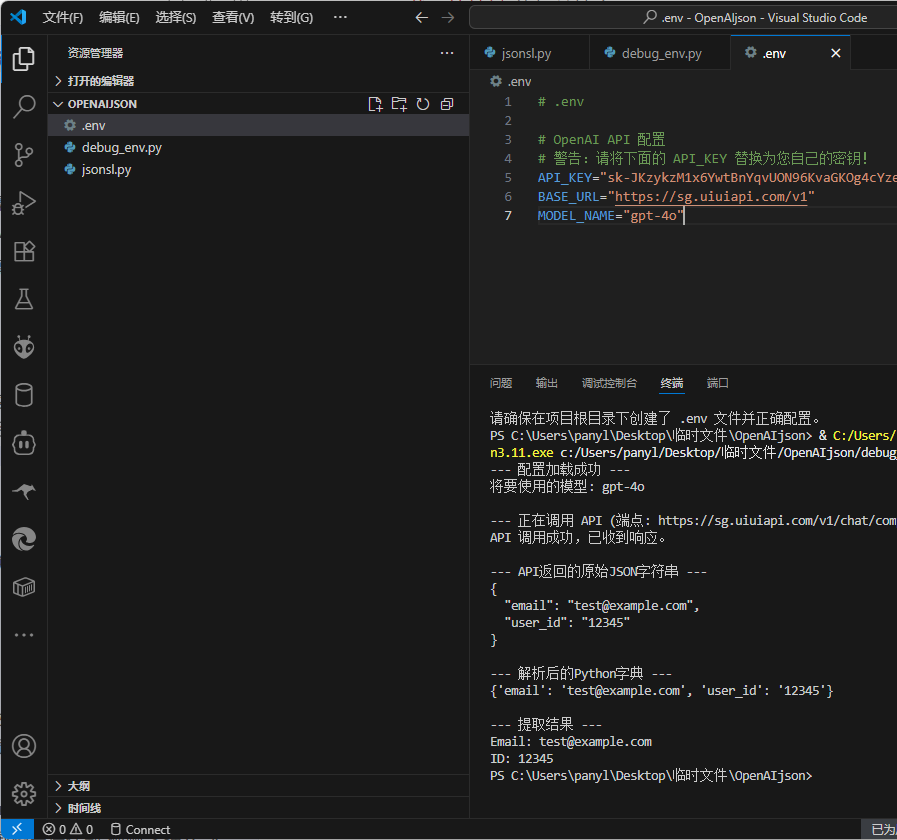Screen dimensions: 897x840
Task: Open debug_env.py in the file tree
Action: [121, 147]
